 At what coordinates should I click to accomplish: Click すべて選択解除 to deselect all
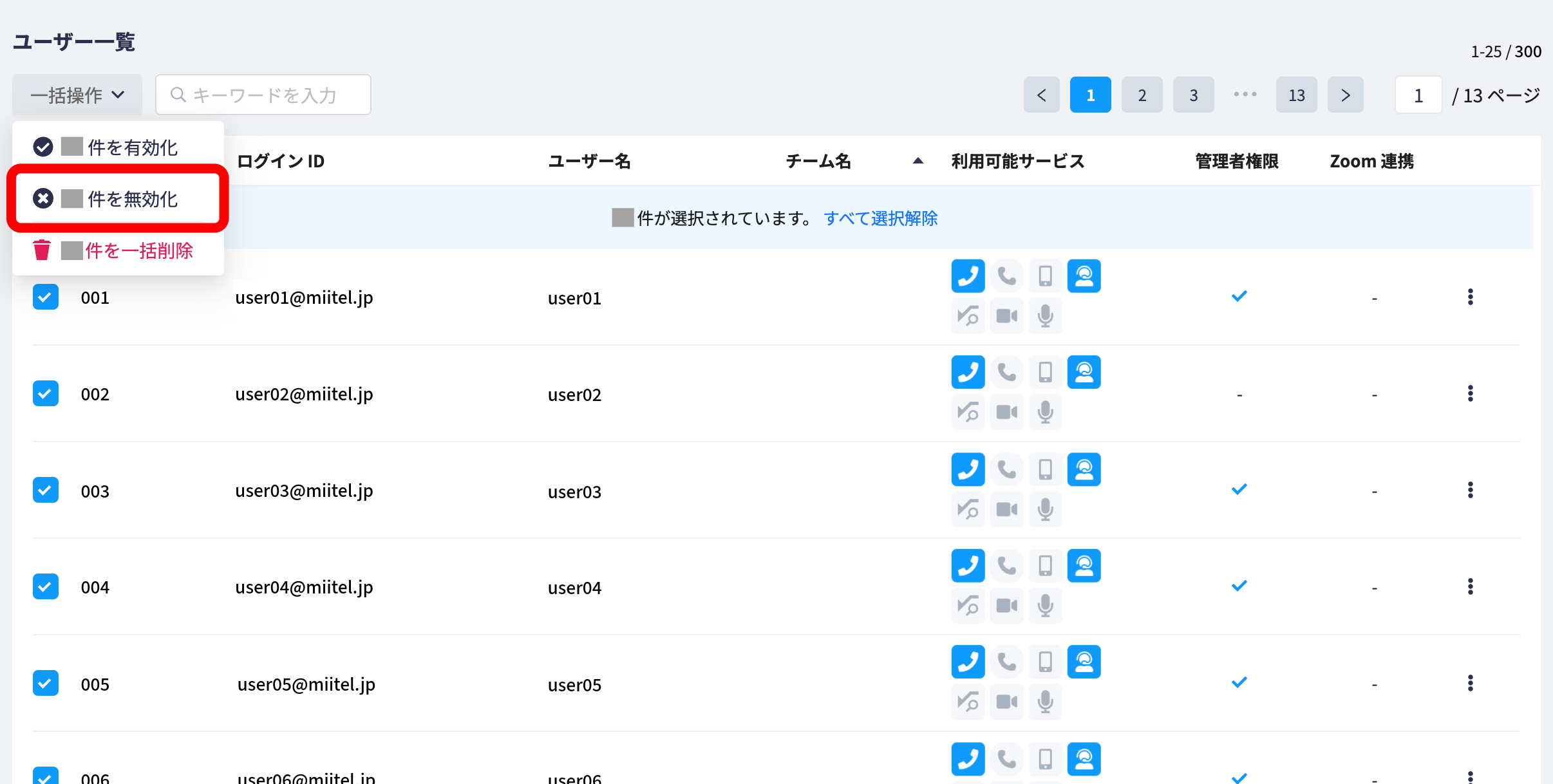[x=880, y=218]
